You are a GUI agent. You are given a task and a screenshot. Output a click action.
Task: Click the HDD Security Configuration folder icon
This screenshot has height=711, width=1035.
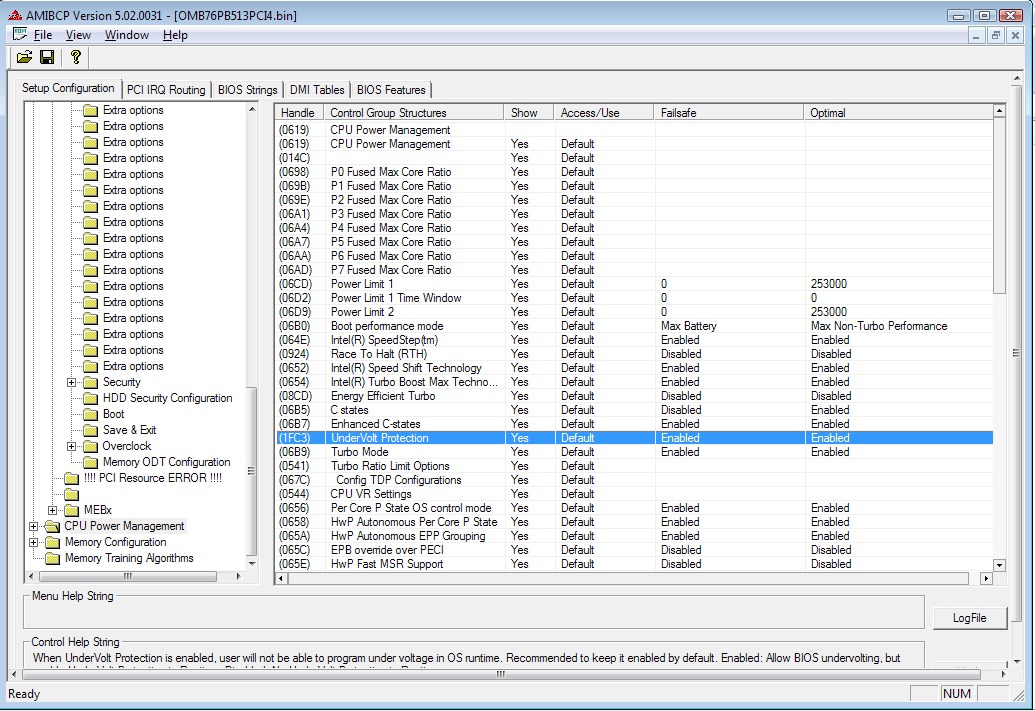(90, 398)
